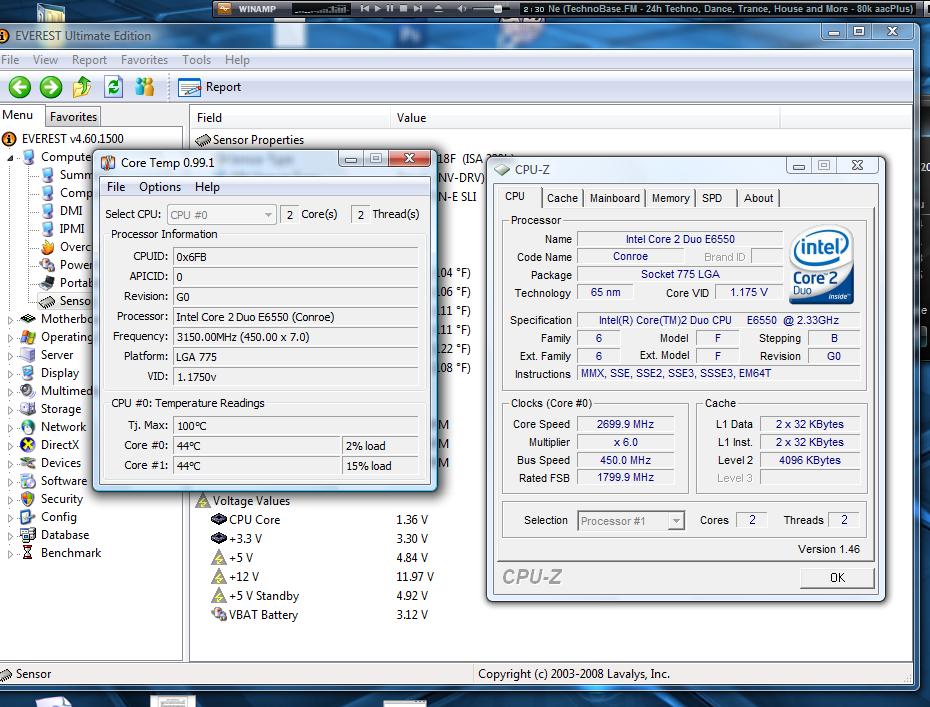
Task: Click the Field column header
Action: [289, 117]
